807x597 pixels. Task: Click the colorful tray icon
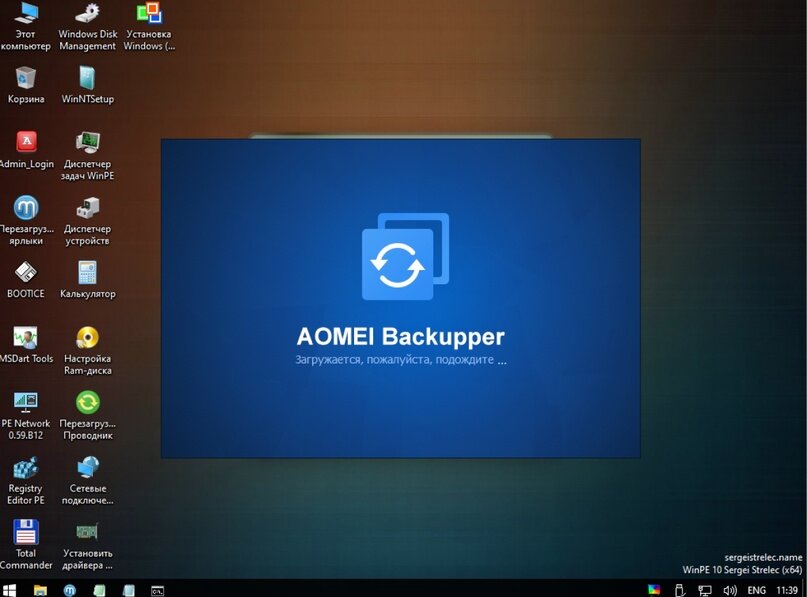(x=654, y=590)
